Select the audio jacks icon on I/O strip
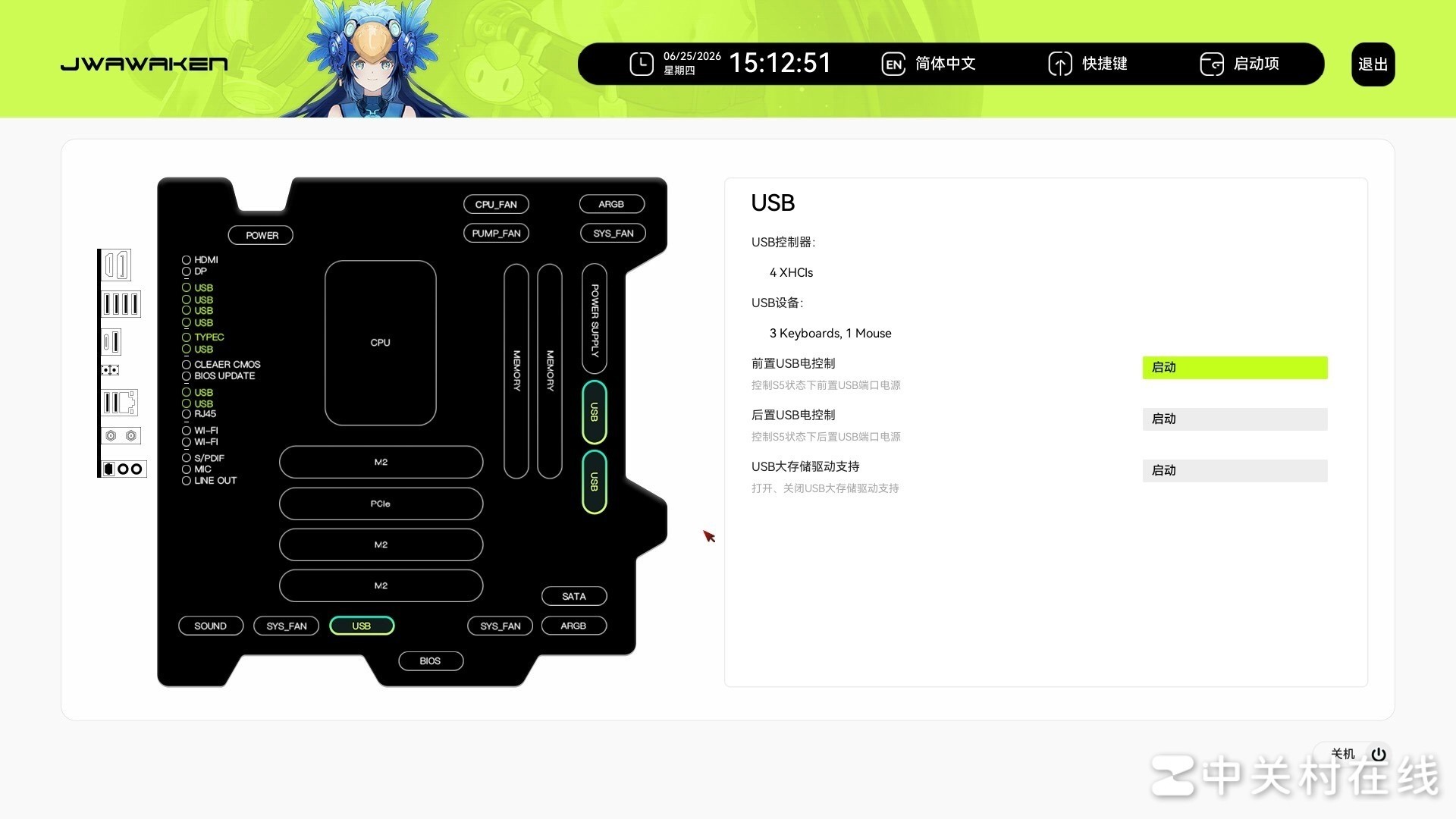 click(124, 469)
